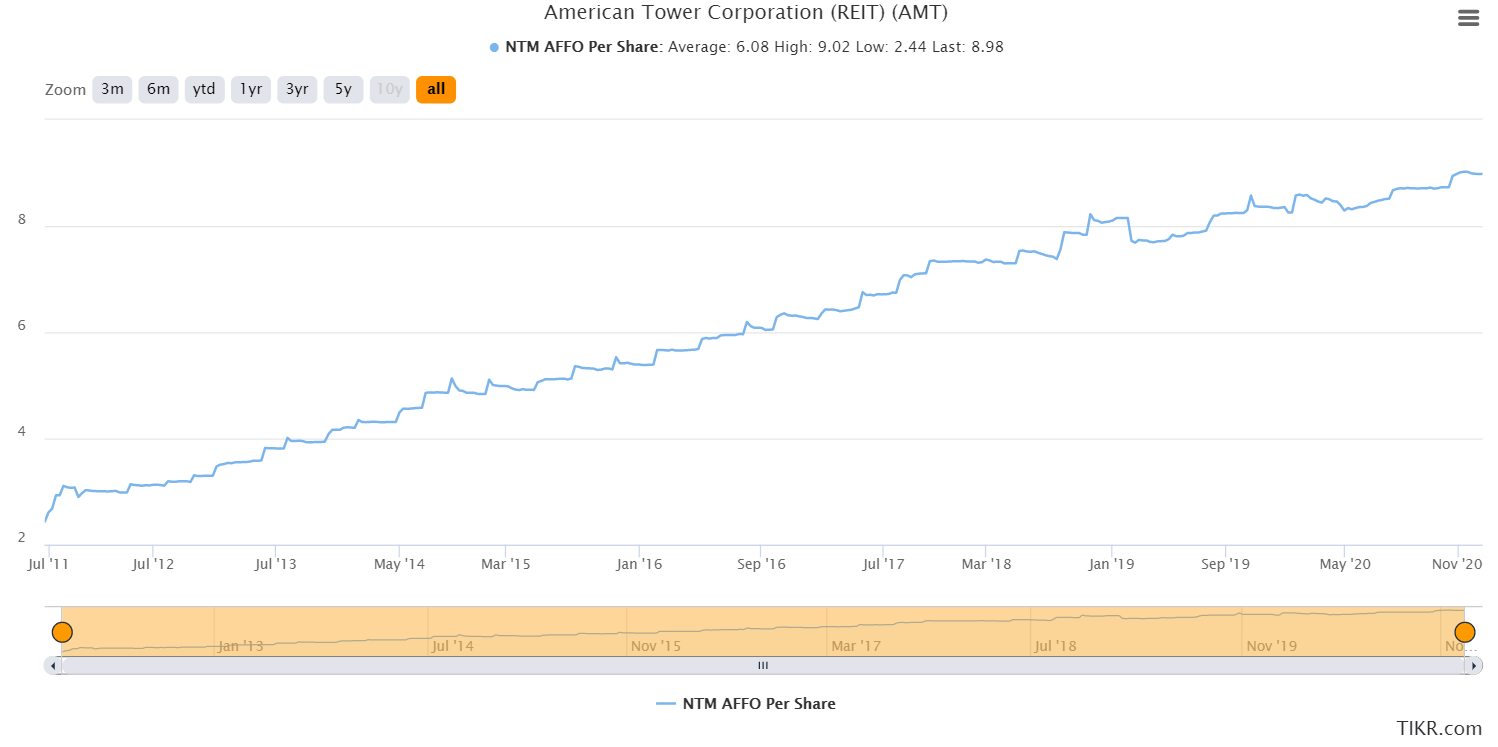Image resolution: width=1498 pixels, height=747 pixels.
Task: Set zoom range to 6m
Action: (158, 89)
